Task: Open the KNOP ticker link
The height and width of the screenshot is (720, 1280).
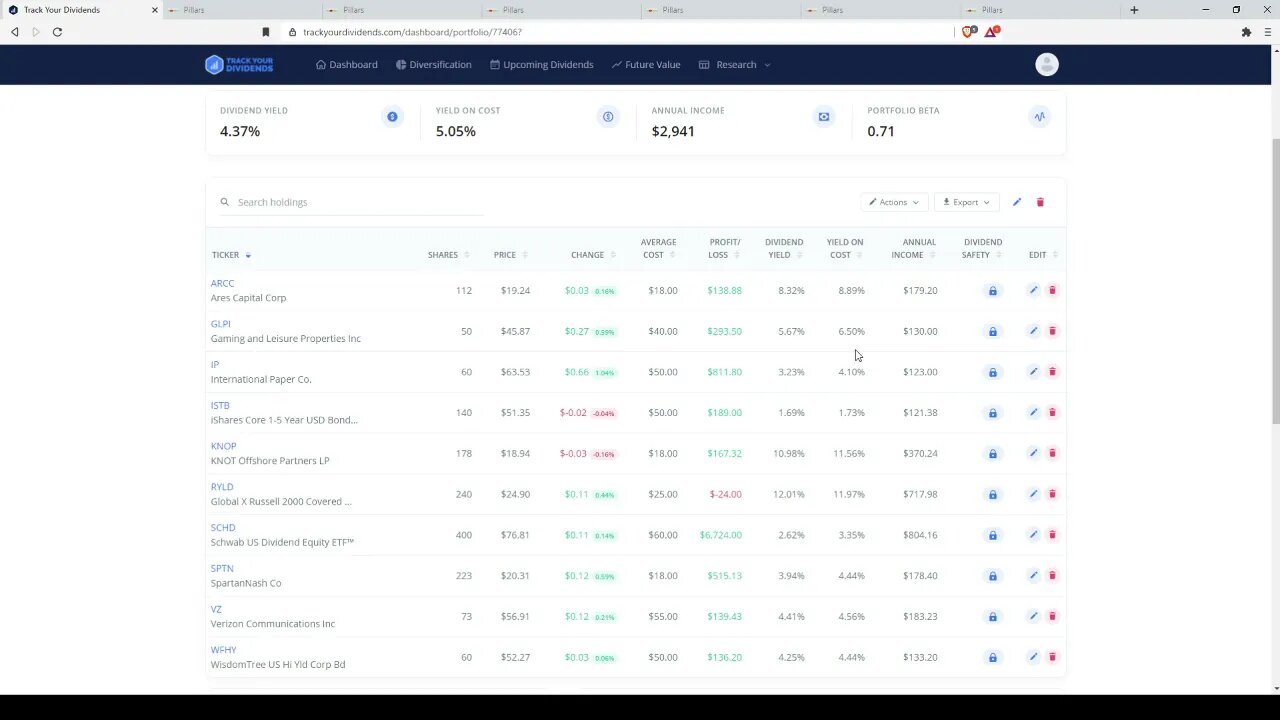Action: [223, 446]
